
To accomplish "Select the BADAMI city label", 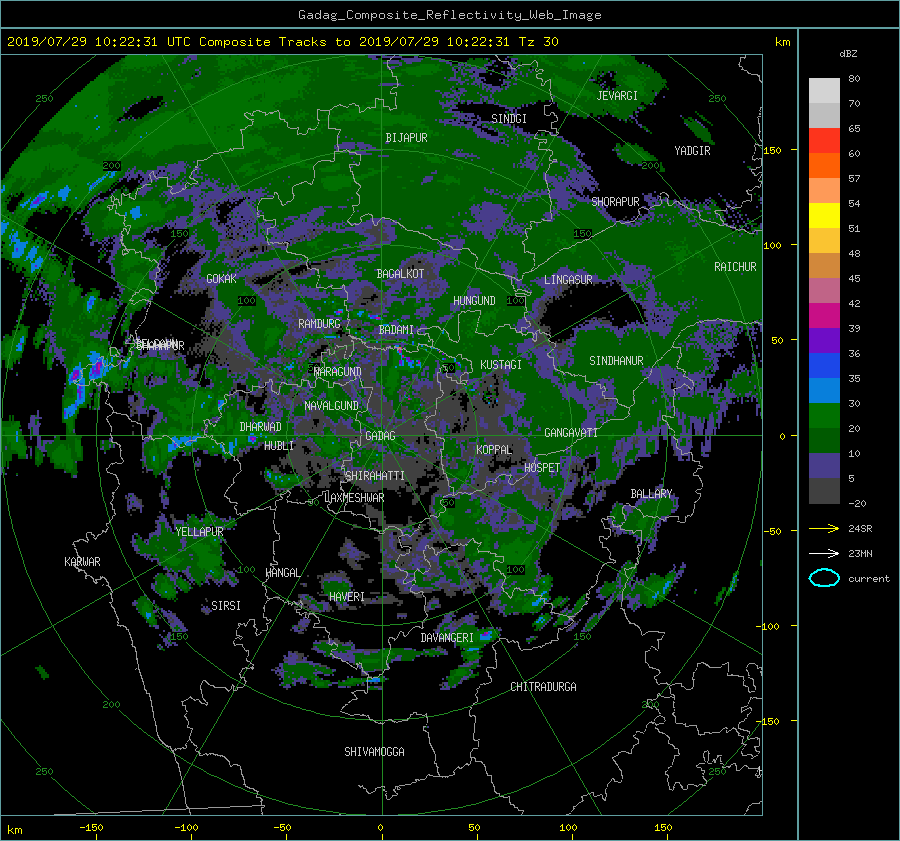I will point(396,330).
